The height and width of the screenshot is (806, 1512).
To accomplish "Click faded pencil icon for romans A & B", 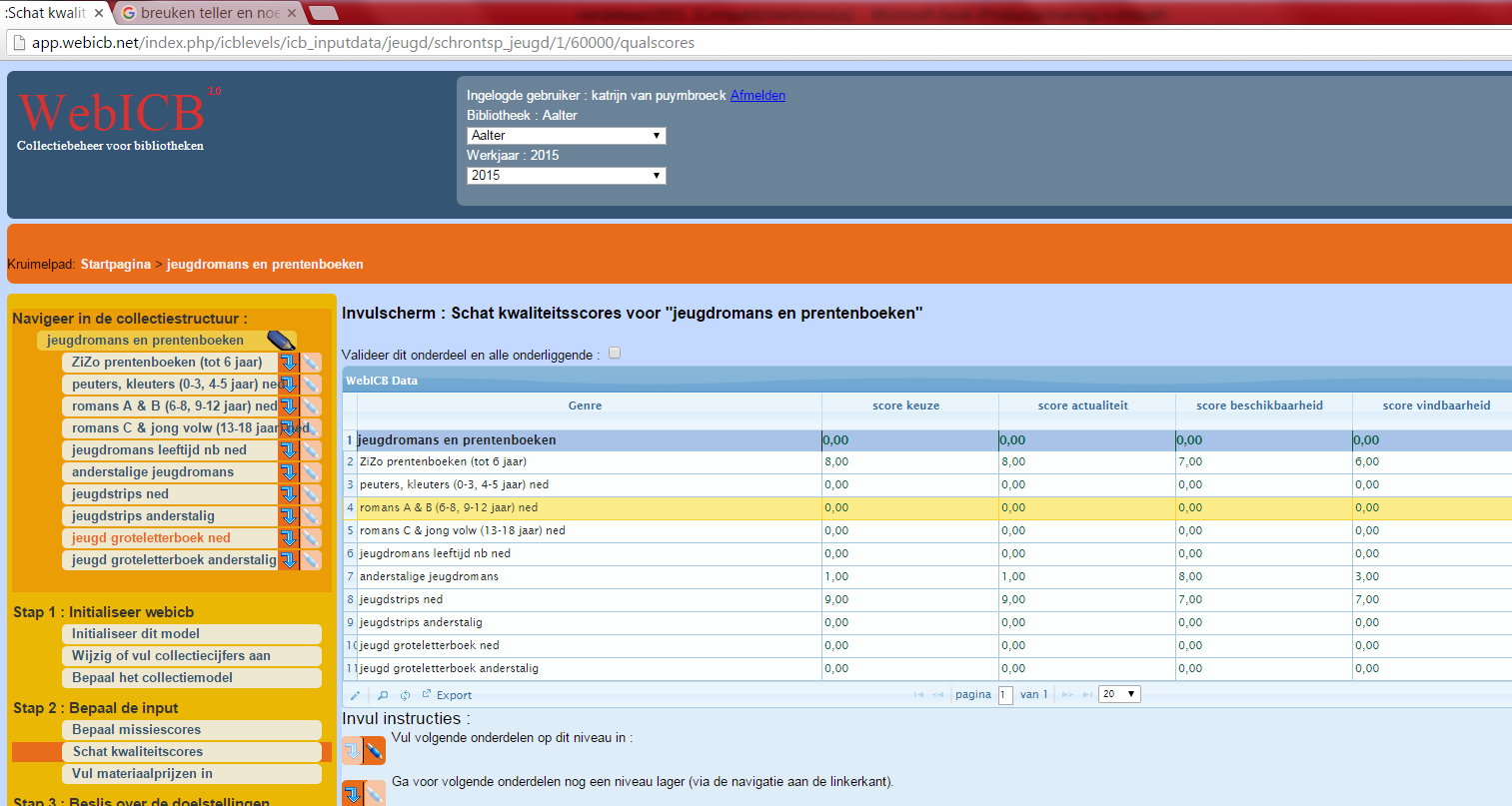I will tap(311, 406).
